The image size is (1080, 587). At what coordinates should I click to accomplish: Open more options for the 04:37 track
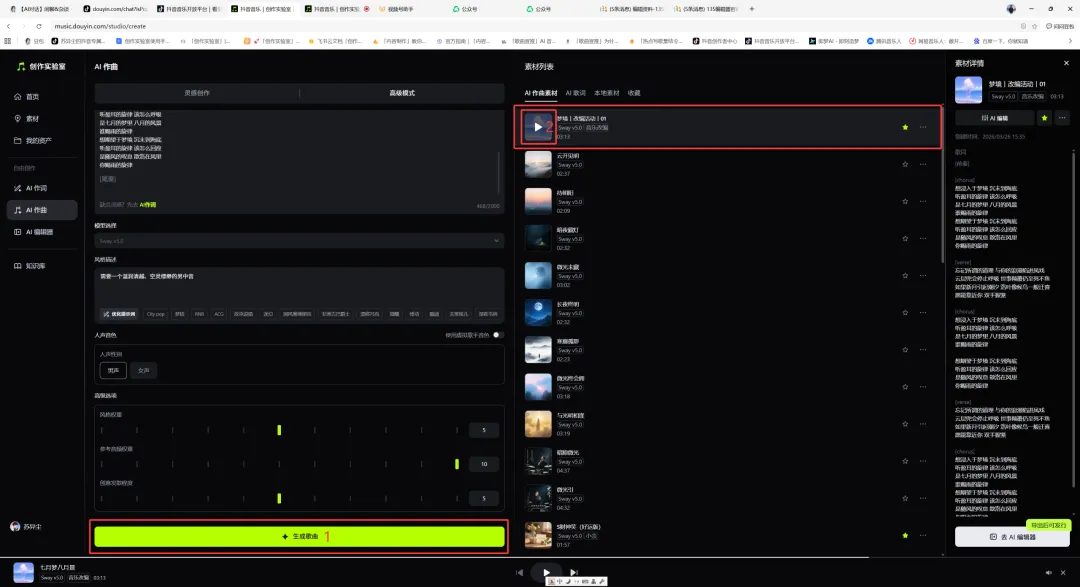pyautogui.click(x=923, y=462)
